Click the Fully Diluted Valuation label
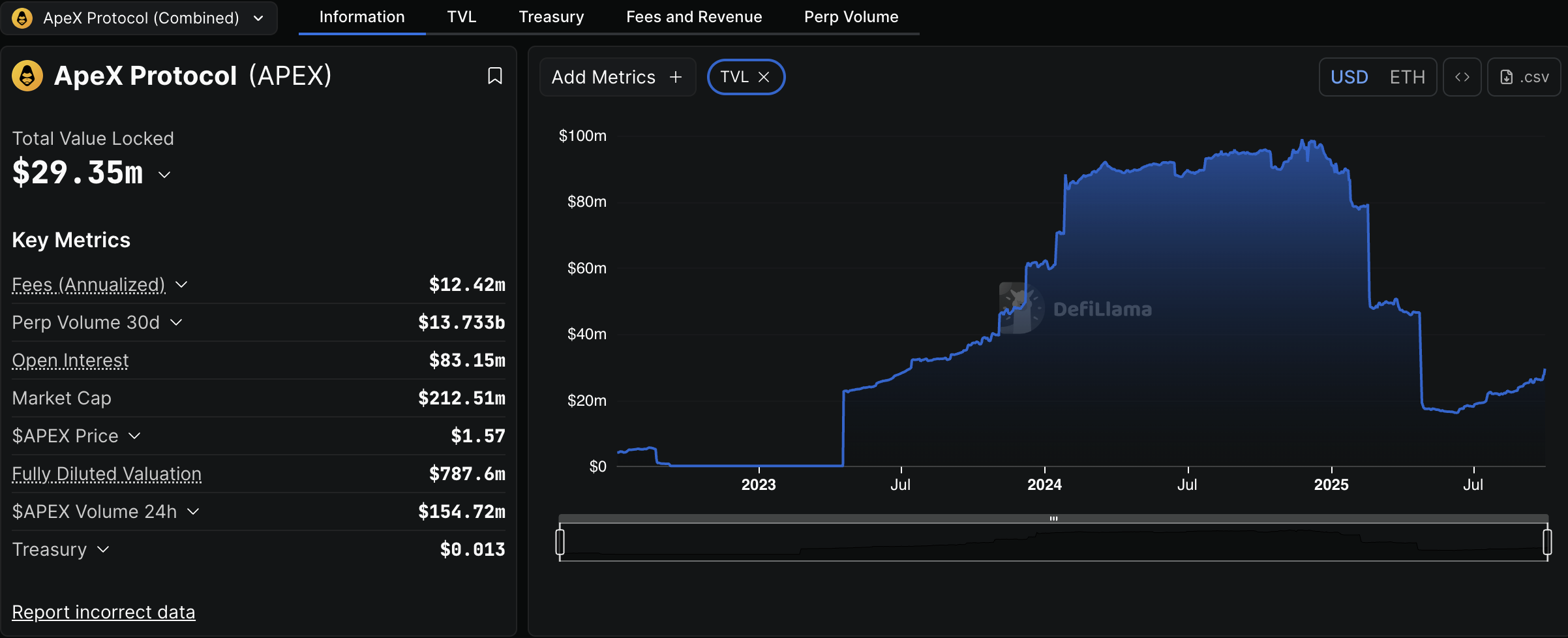Screen dimensions: 1568x638 [x=107, y=474]
